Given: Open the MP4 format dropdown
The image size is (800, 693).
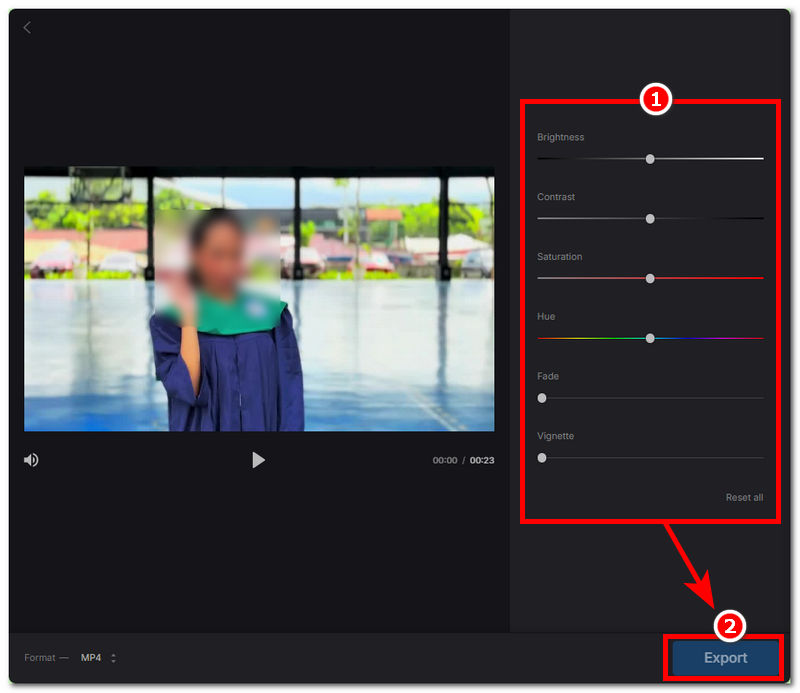Looking at the screenshot, I should pyautogui.click(x=92, y=658).
